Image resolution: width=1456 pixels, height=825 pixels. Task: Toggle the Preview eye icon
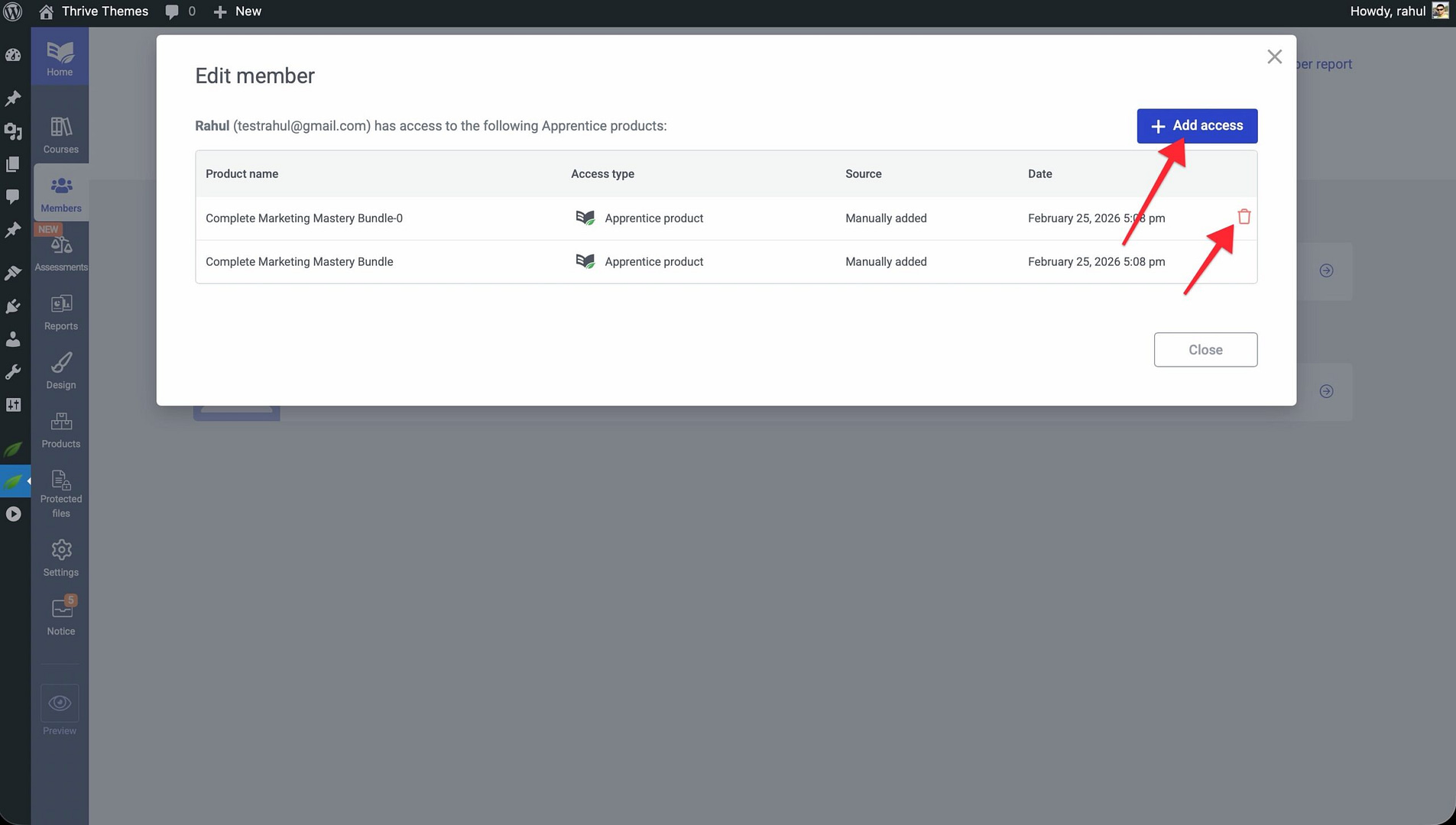click(x=60, y=704)
